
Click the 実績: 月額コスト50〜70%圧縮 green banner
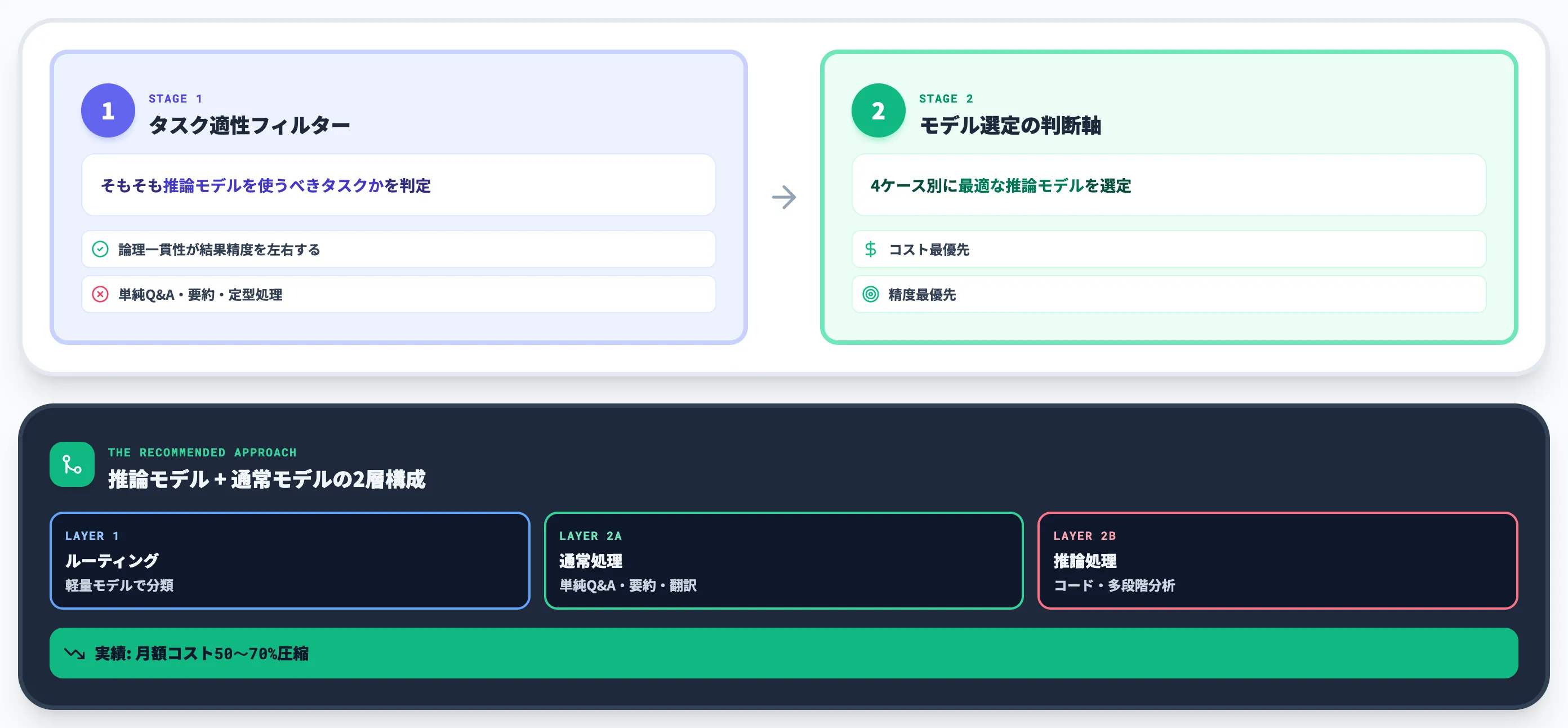point(783,653)
